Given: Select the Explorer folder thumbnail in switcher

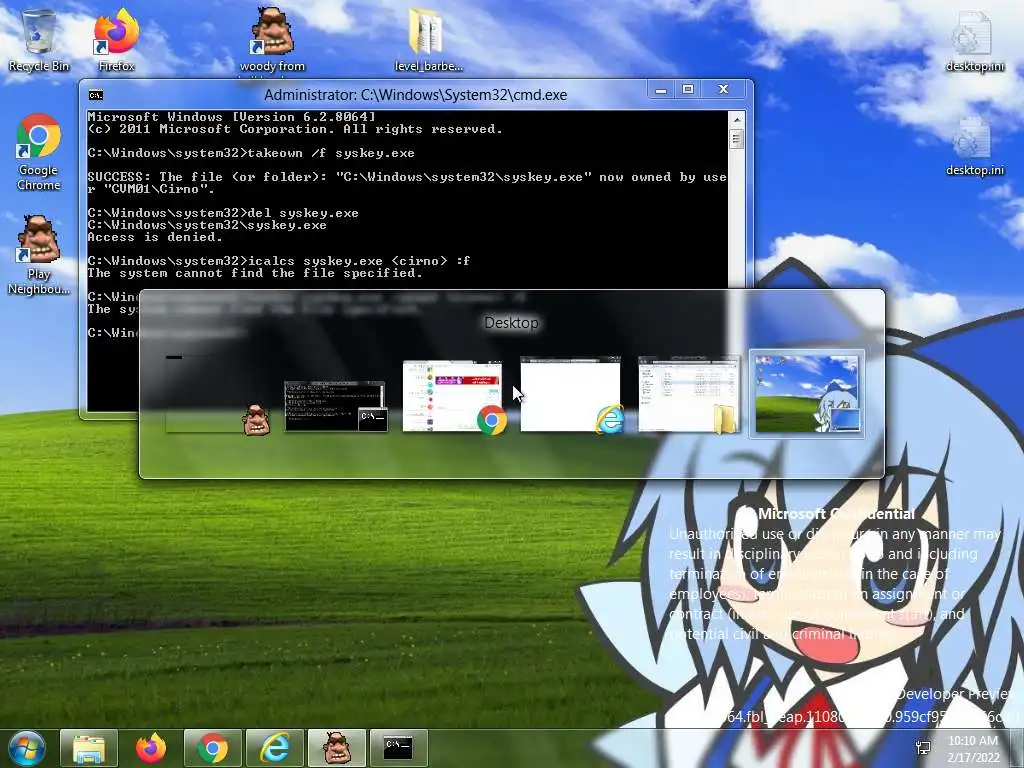Looking at the screenshot, I should 689,394.
